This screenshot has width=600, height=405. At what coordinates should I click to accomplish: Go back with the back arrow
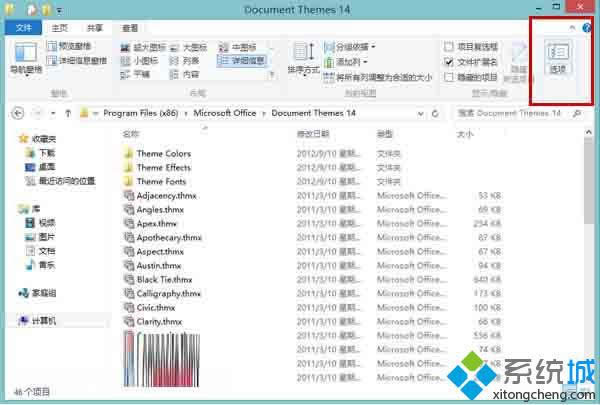point(18,113)
